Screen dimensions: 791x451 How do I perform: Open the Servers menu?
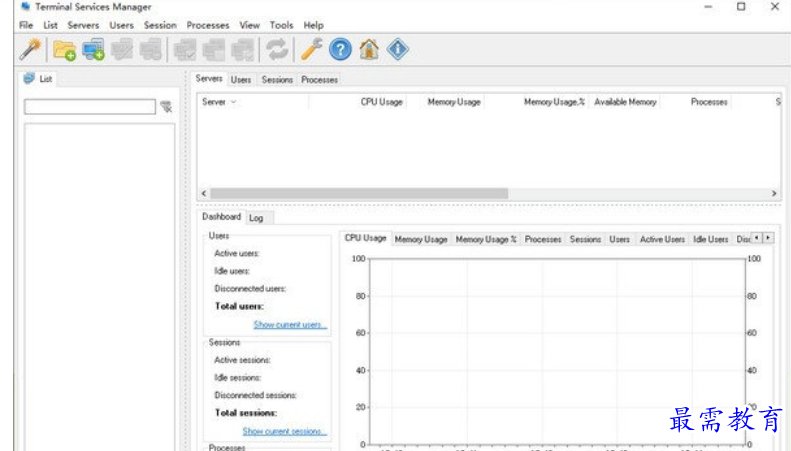tap(83, 25)
